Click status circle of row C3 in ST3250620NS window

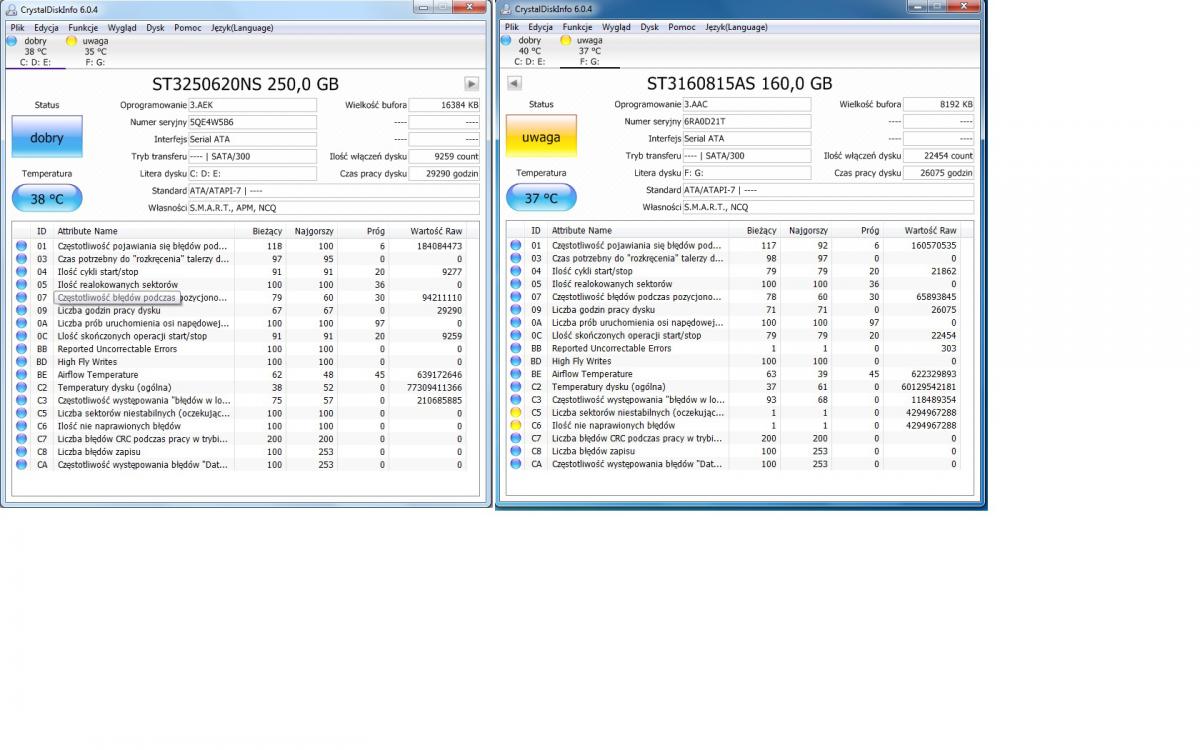pyautogui.click(x=21, y=400)
